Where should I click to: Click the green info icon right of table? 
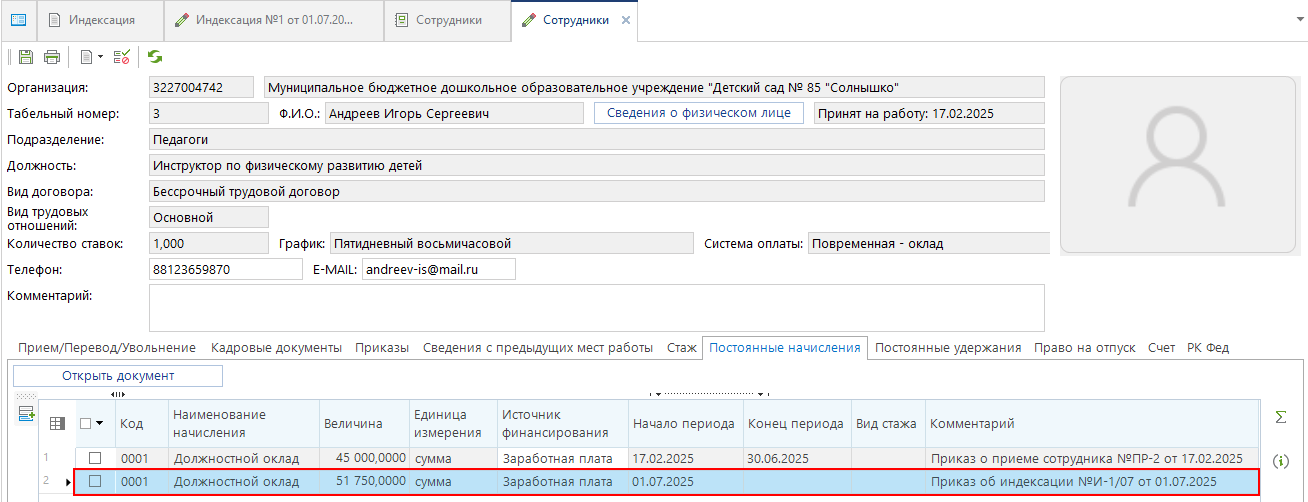pos(1281,461)
